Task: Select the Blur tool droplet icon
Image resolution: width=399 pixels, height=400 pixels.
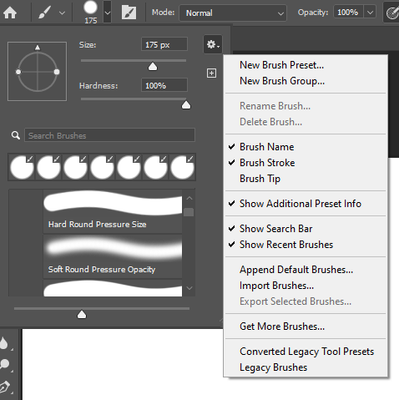Action: (4, 343)
